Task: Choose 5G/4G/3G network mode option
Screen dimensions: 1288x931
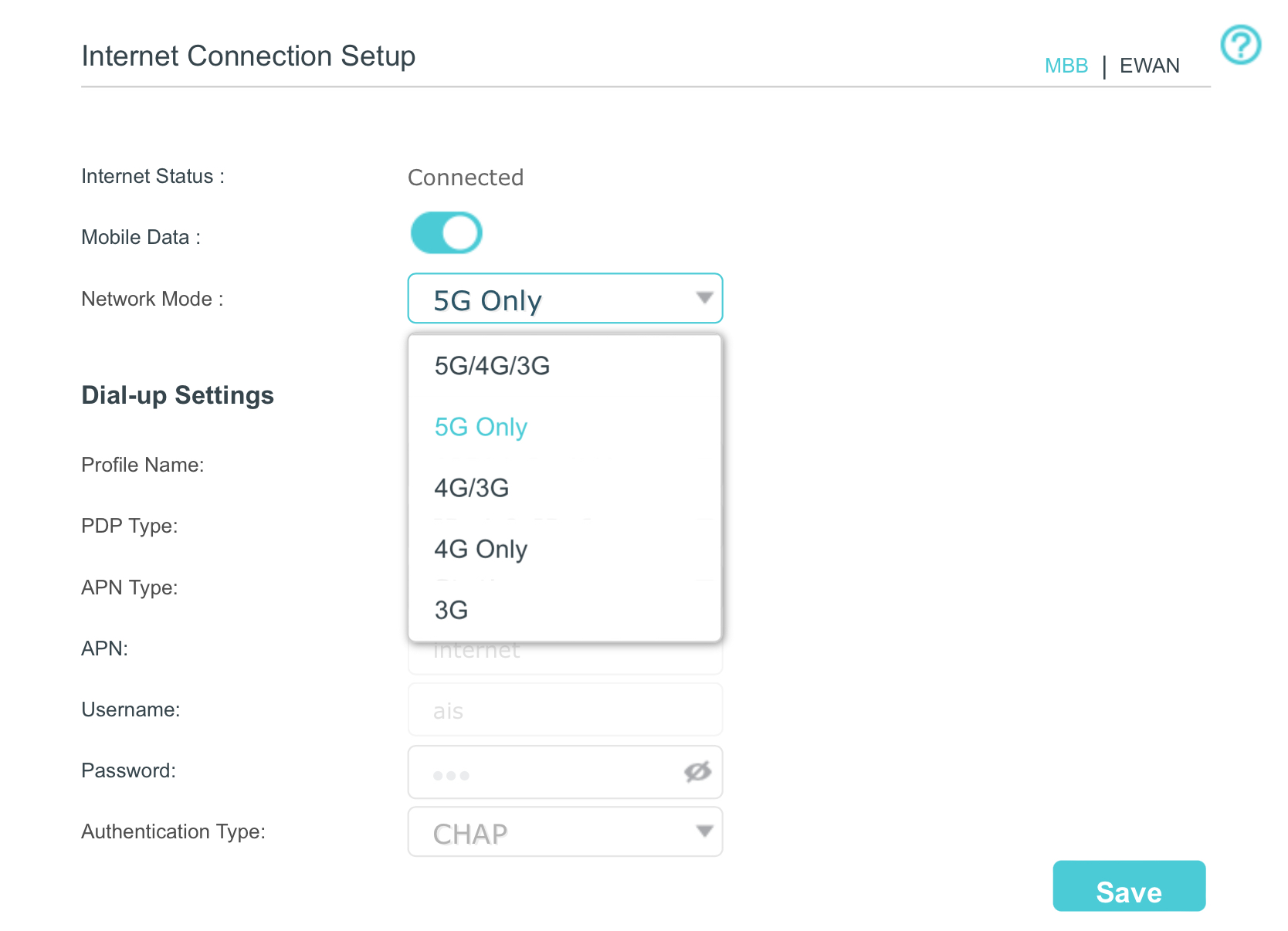Action: [x=565, y=365]
